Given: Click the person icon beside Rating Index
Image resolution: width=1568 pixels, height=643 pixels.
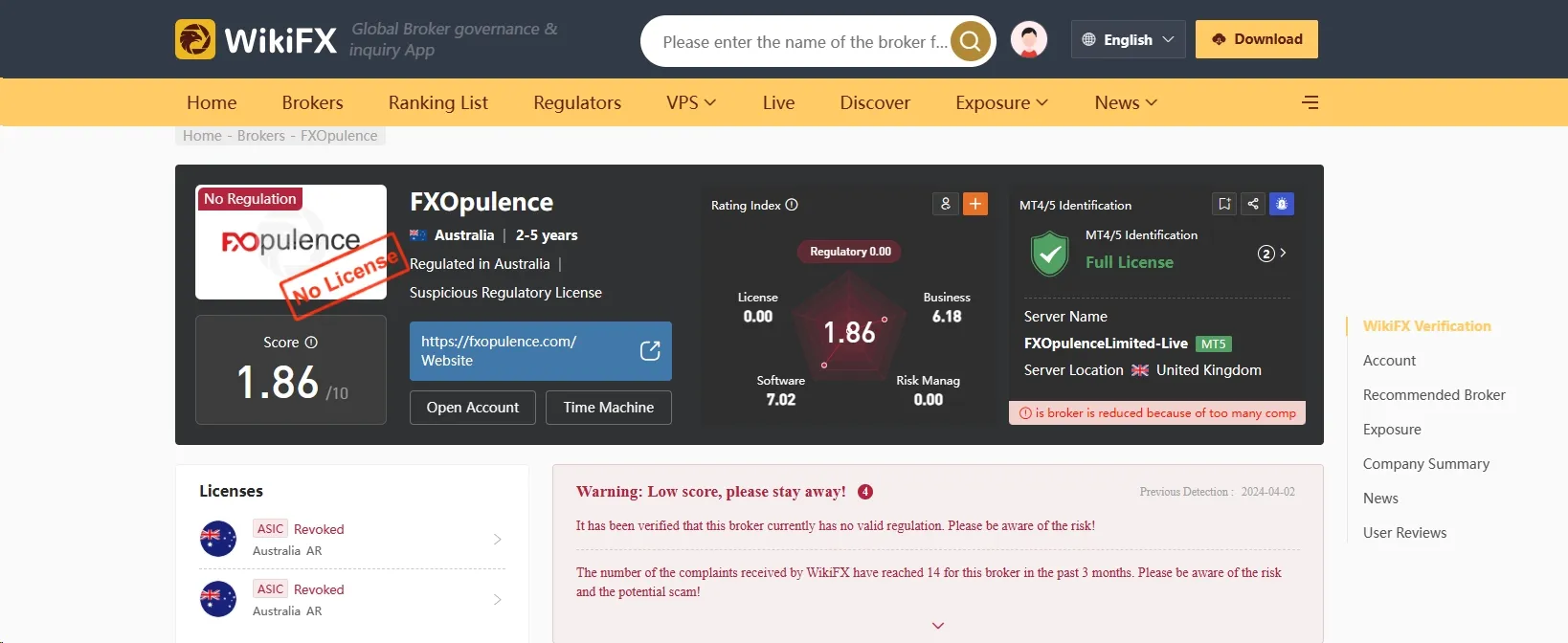Looking at the screenshot, I should pos(946,204).
